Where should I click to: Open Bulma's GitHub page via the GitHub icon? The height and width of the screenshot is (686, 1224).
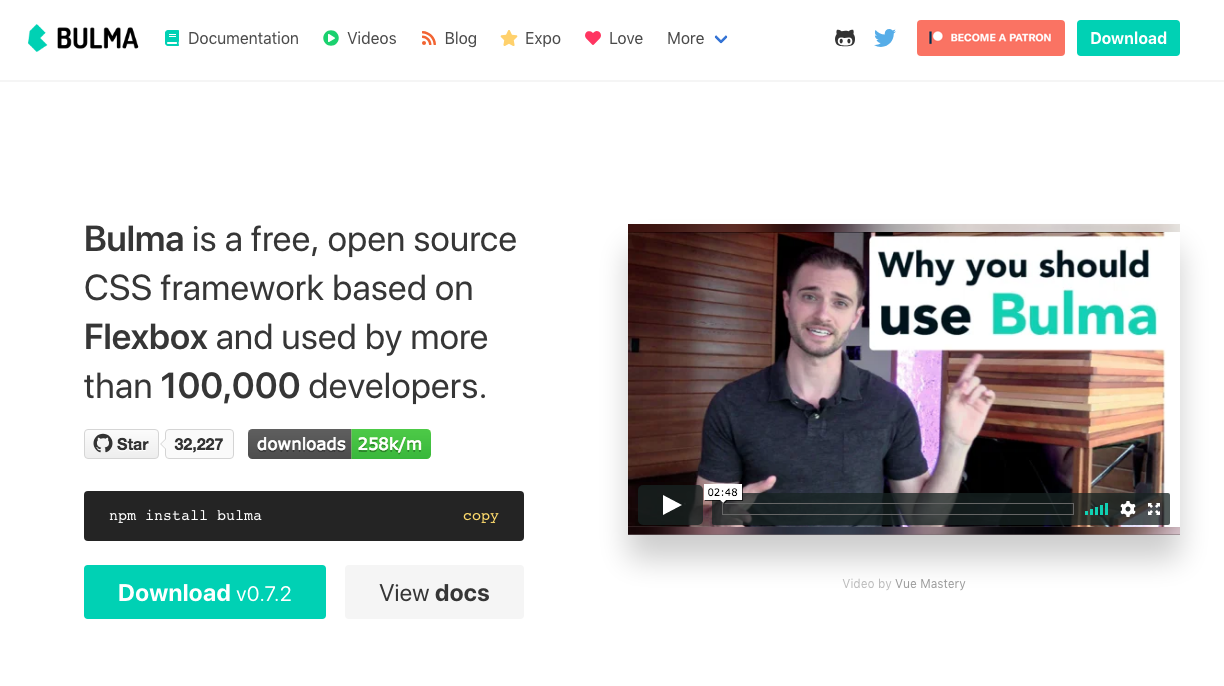click(x=845, y=37)
